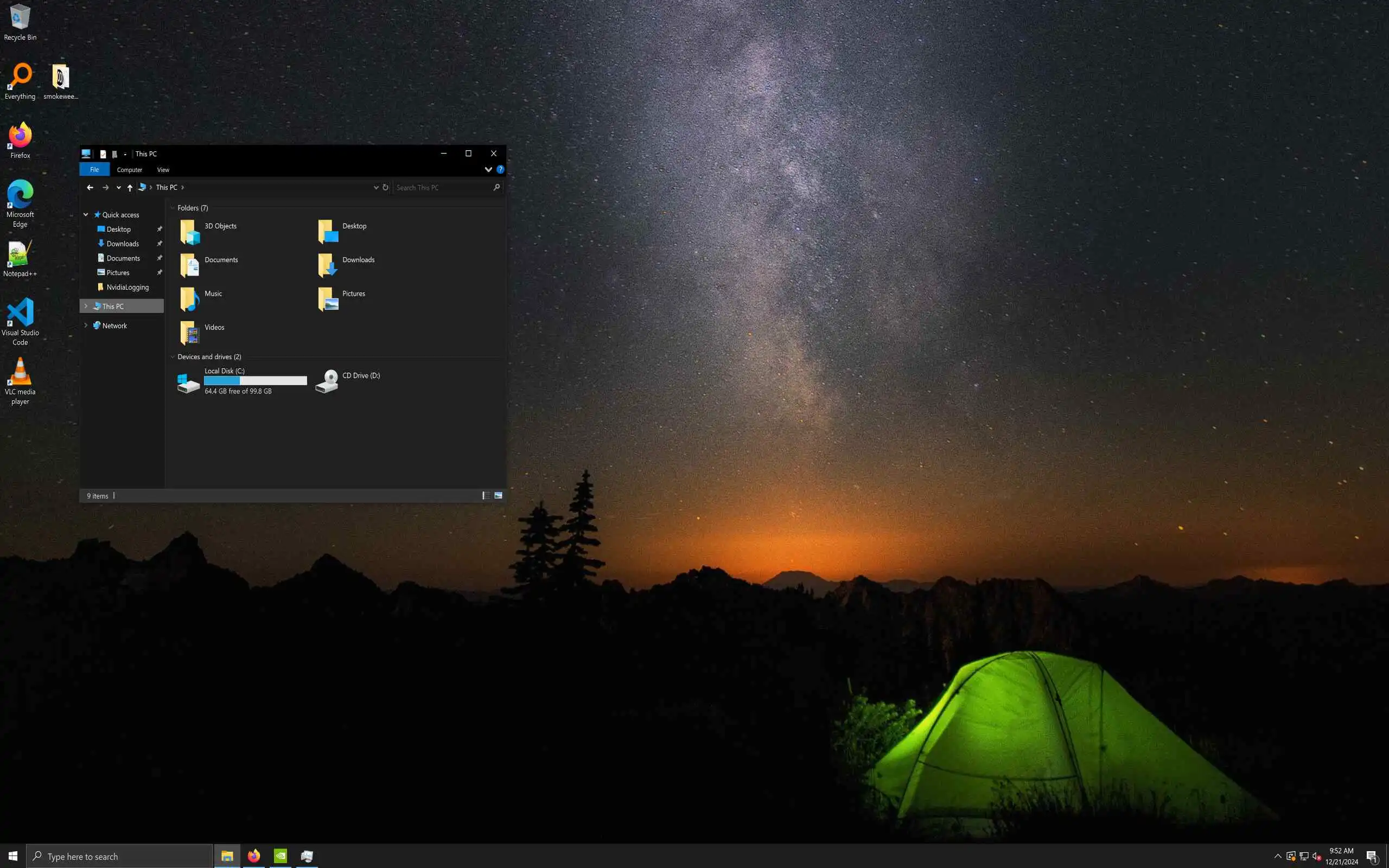Switch to Large icons view layout

(498, 495)
